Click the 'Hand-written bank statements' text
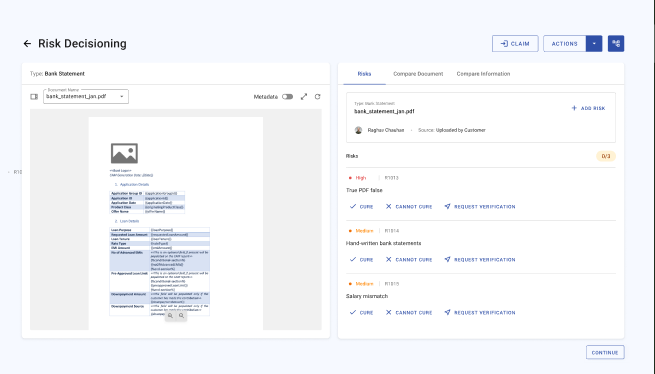 (383, 243)
